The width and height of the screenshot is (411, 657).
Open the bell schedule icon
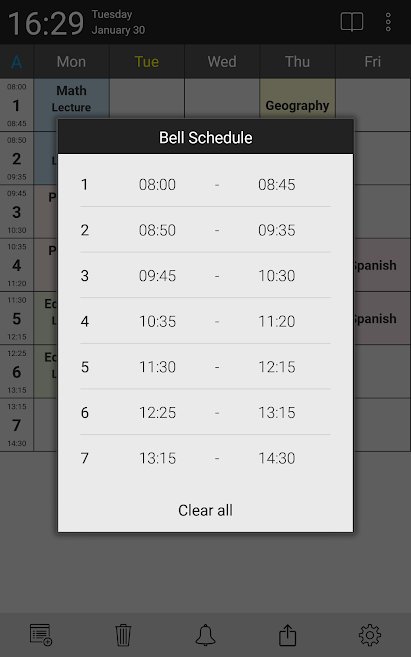point(205,635)
